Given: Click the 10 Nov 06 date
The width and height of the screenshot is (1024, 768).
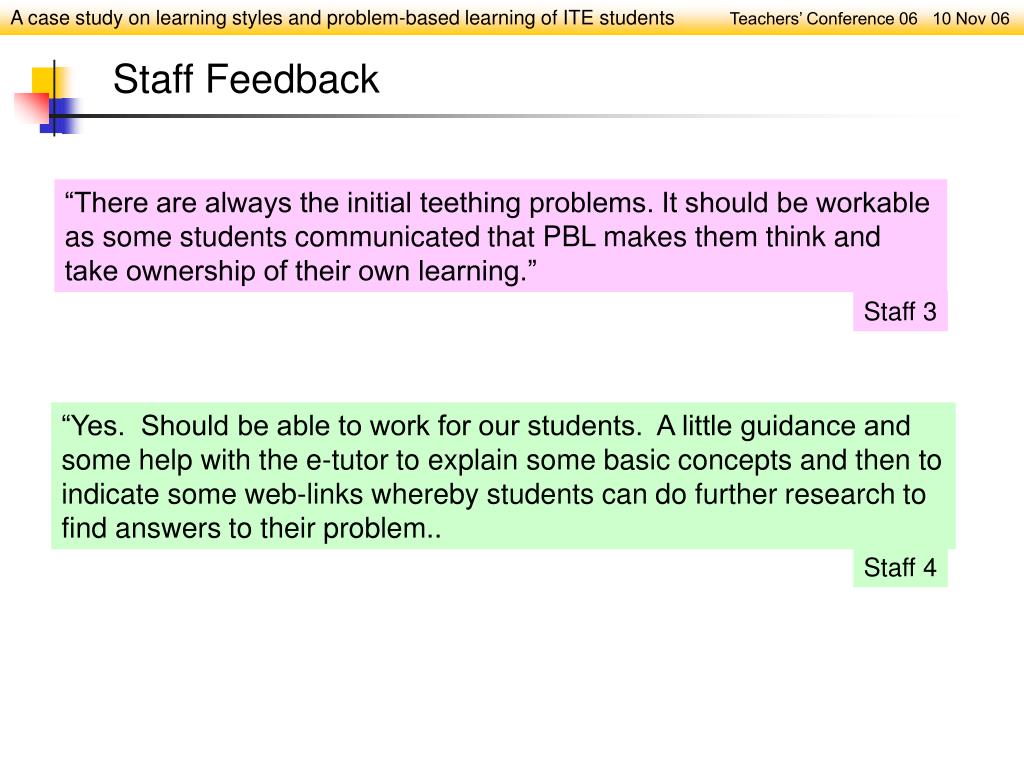Looking at the screenshot, I should pyautogui.click(x=971, y=18).
